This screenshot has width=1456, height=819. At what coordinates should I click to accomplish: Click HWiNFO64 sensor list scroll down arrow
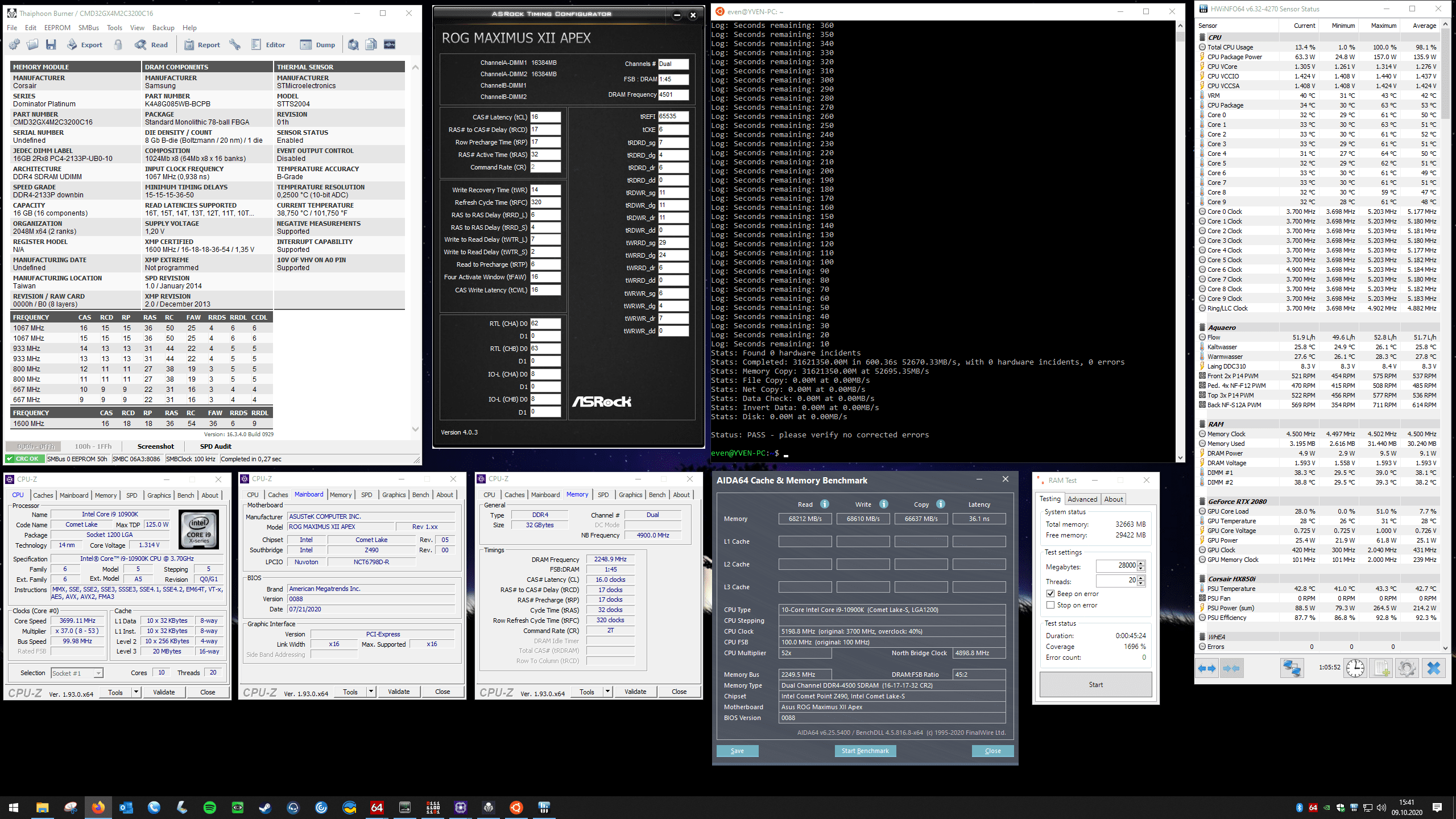pyautogui.click(x=1445, y=648)
